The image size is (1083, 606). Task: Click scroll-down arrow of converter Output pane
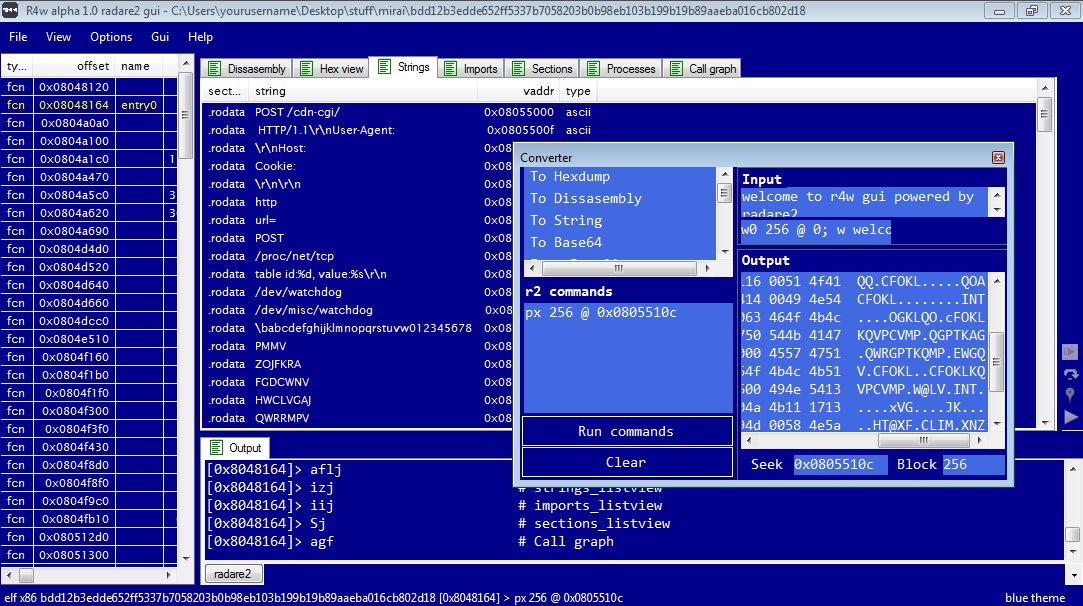(x=997, y=424)
